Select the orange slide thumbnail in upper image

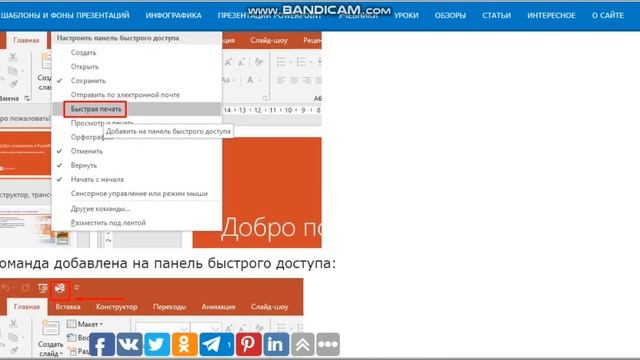coord(25,153)
